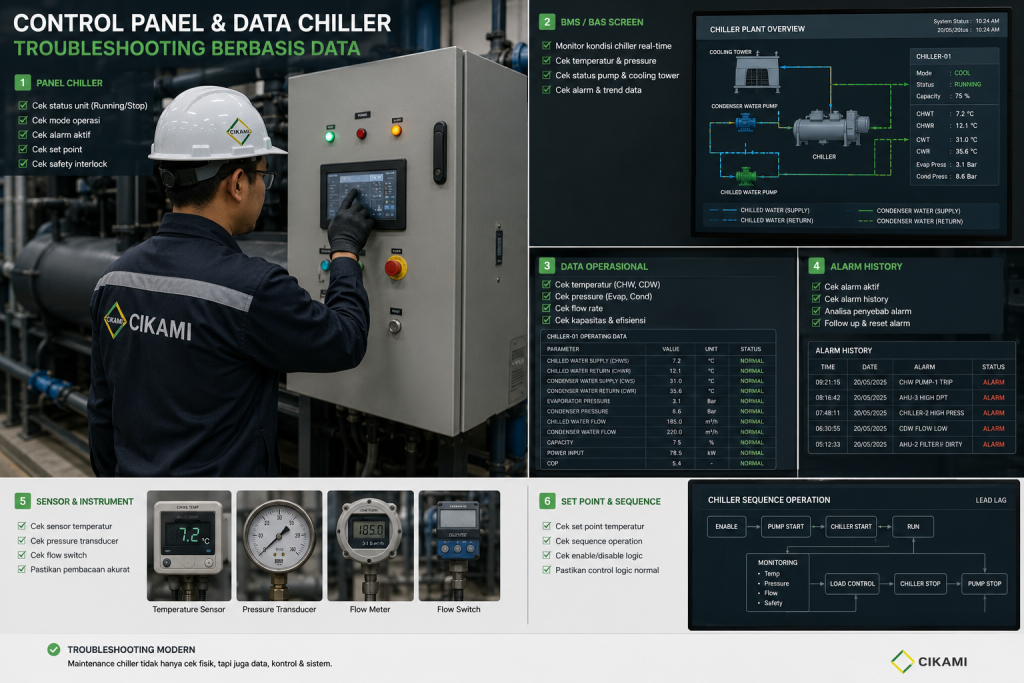Open the Pressure Transducer gauge photo

point(280,545)
